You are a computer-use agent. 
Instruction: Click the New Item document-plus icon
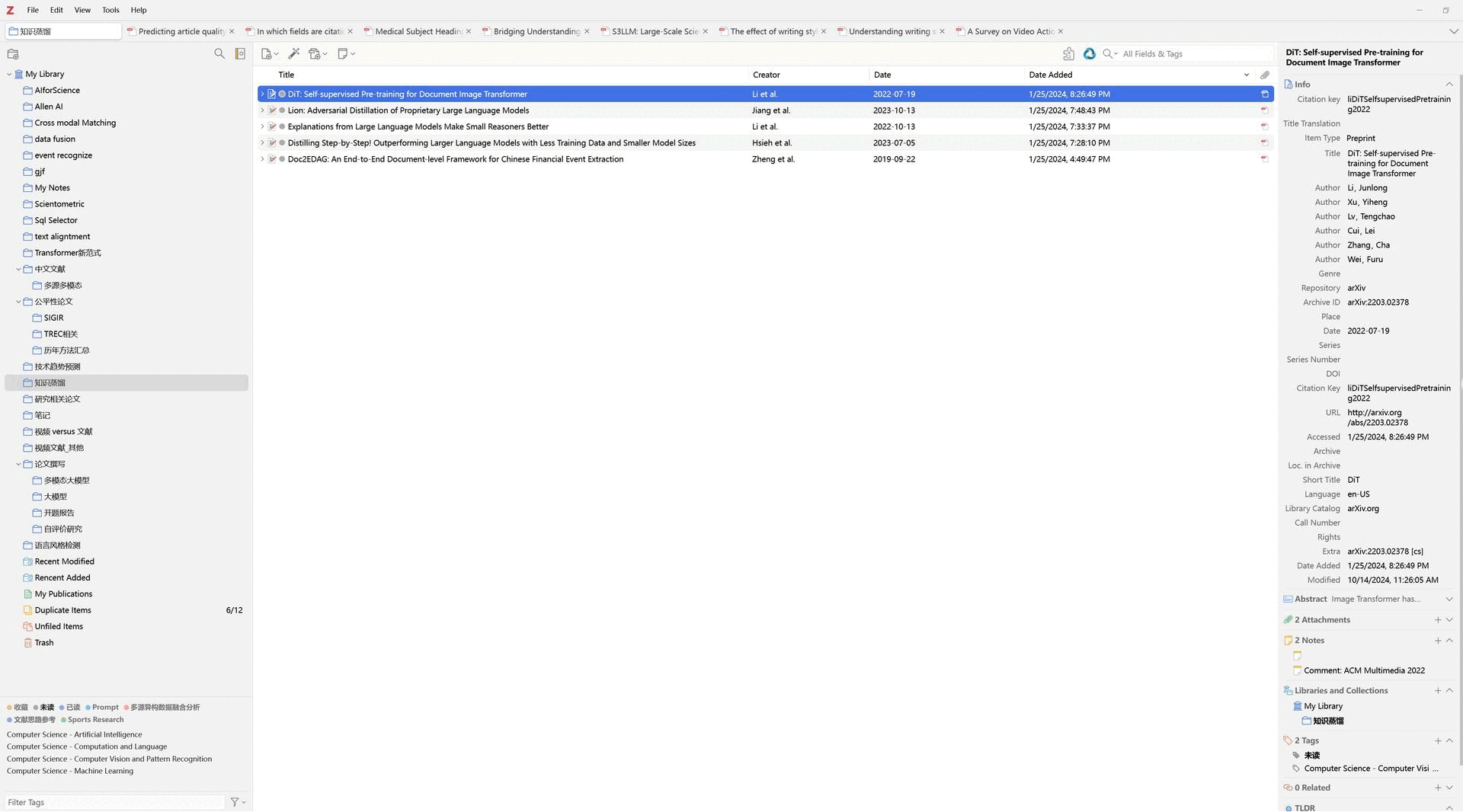point(270,54)
